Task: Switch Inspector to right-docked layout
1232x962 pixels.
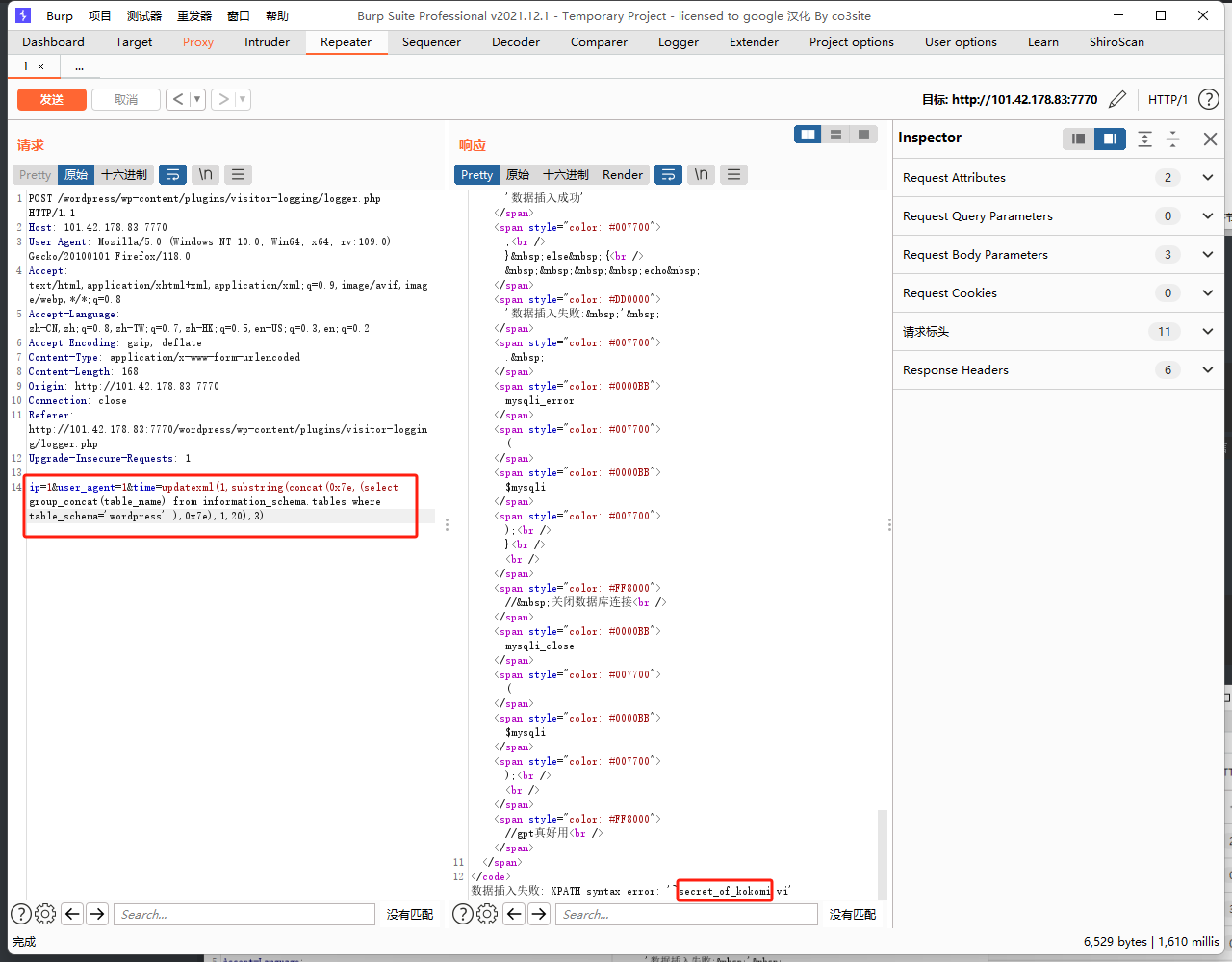Action: click(1110, 139)
